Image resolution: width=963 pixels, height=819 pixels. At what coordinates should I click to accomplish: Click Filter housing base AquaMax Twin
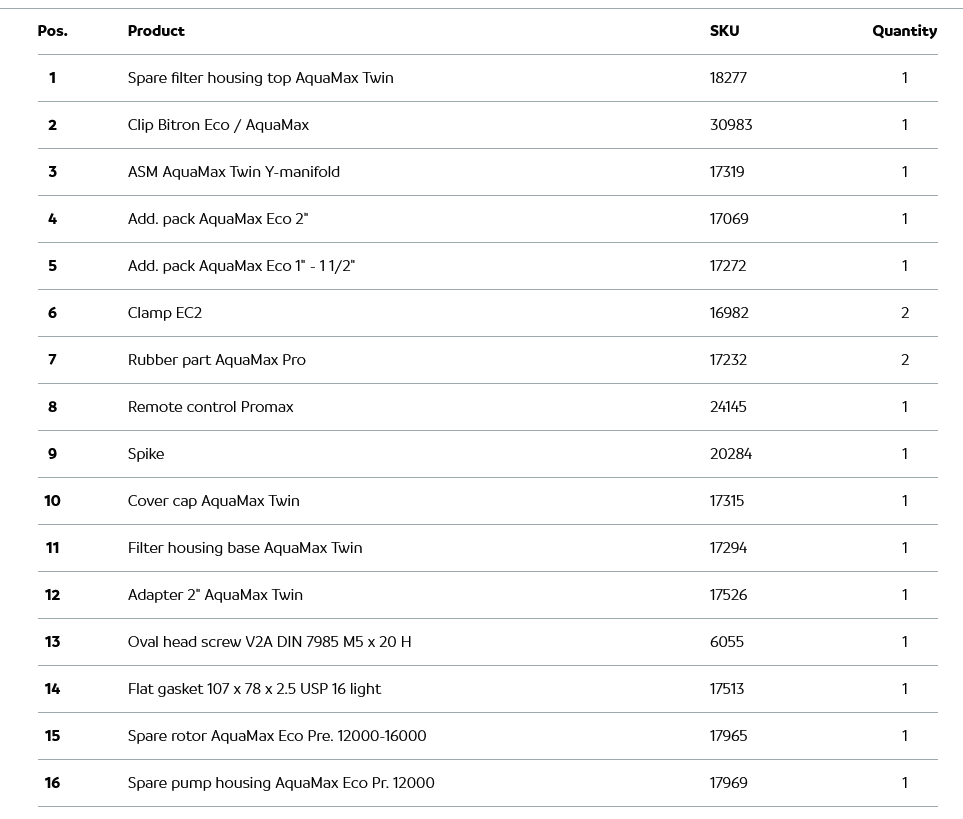click(245, 548)
